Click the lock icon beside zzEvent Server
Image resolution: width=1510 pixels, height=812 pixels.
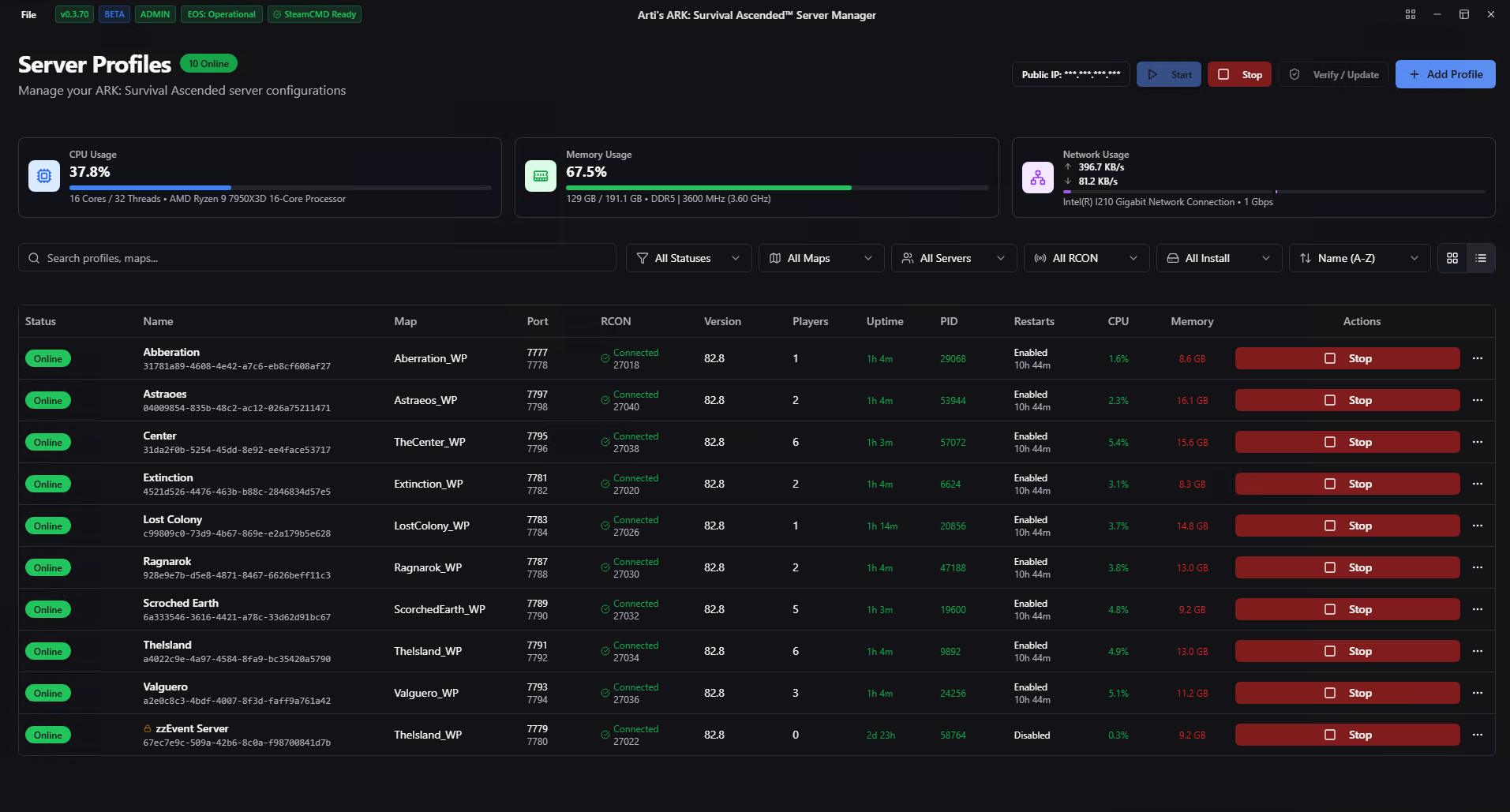148,728
